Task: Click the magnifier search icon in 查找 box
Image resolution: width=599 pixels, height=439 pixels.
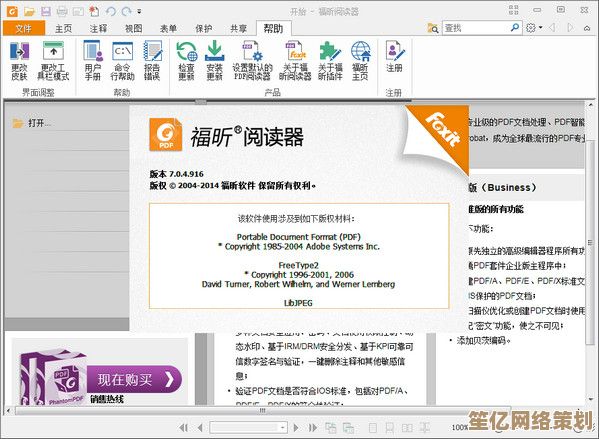Action: (x=515, y=28)
